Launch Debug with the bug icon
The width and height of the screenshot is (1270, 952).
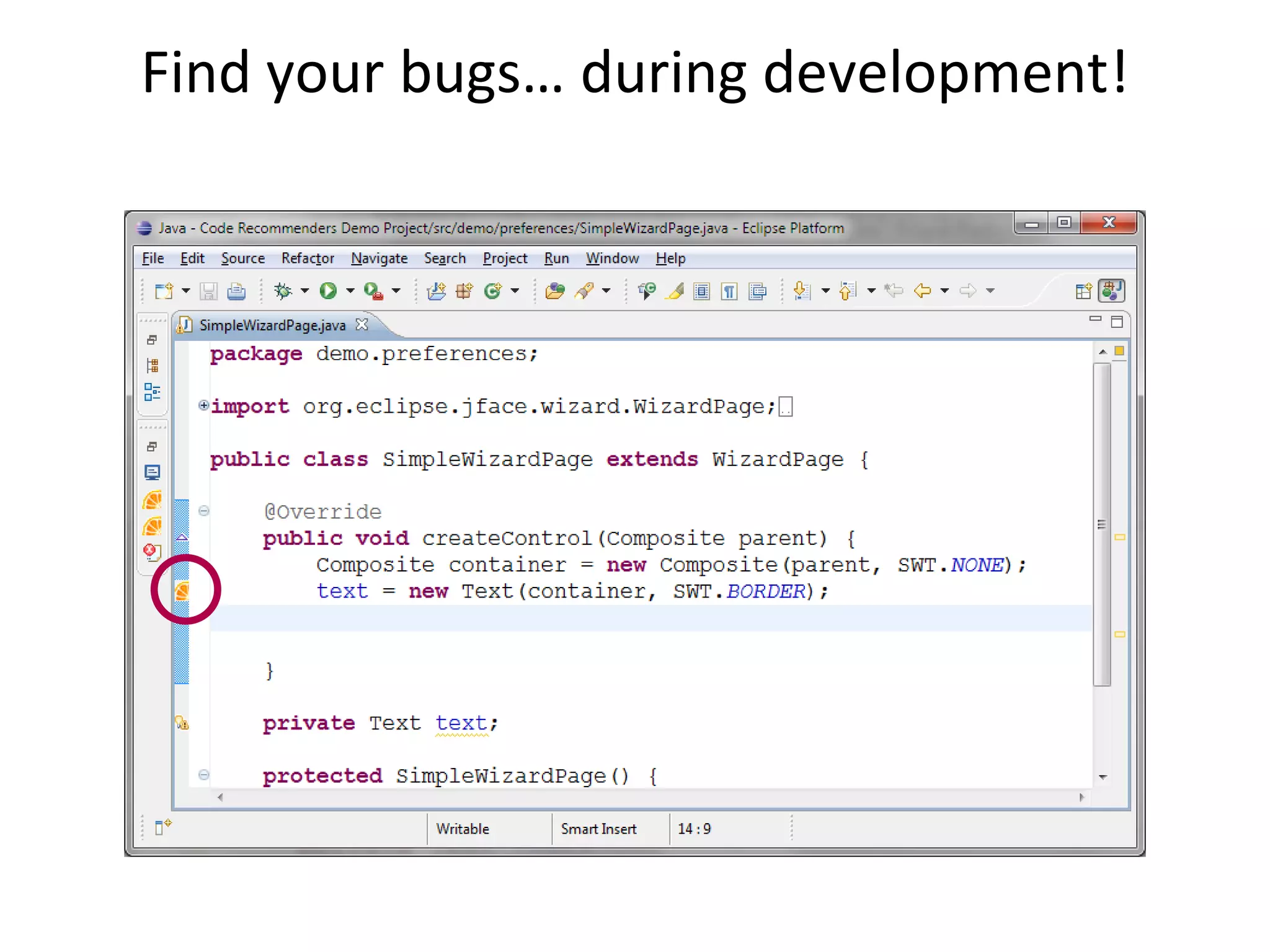click(x=283, y=291)
